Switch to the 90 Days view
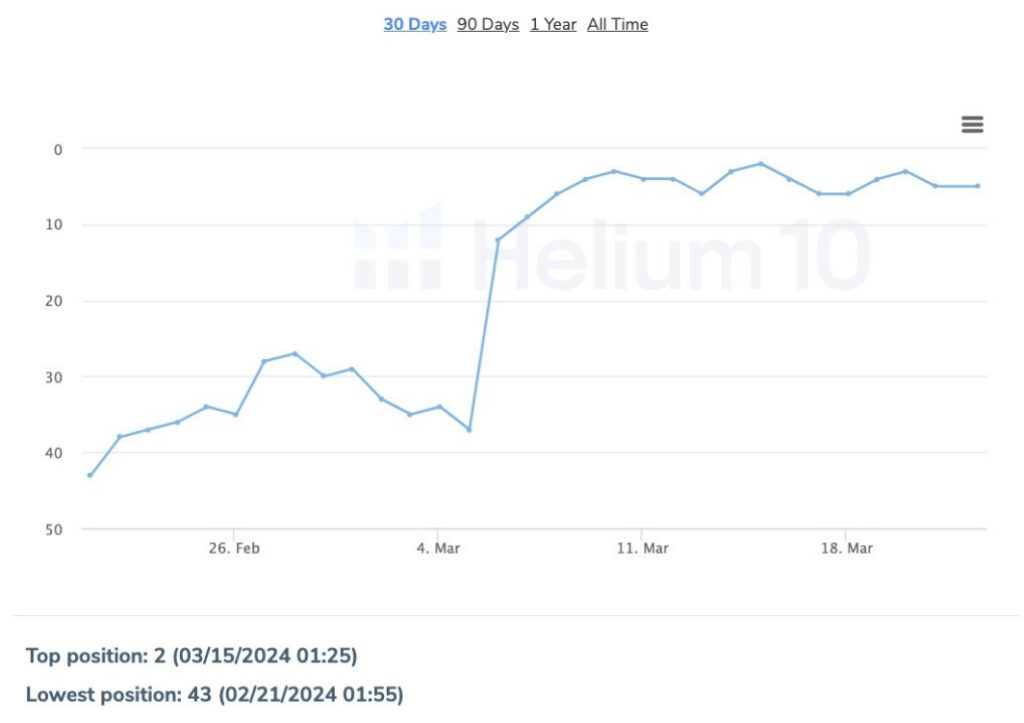 [x=487, y=23]
